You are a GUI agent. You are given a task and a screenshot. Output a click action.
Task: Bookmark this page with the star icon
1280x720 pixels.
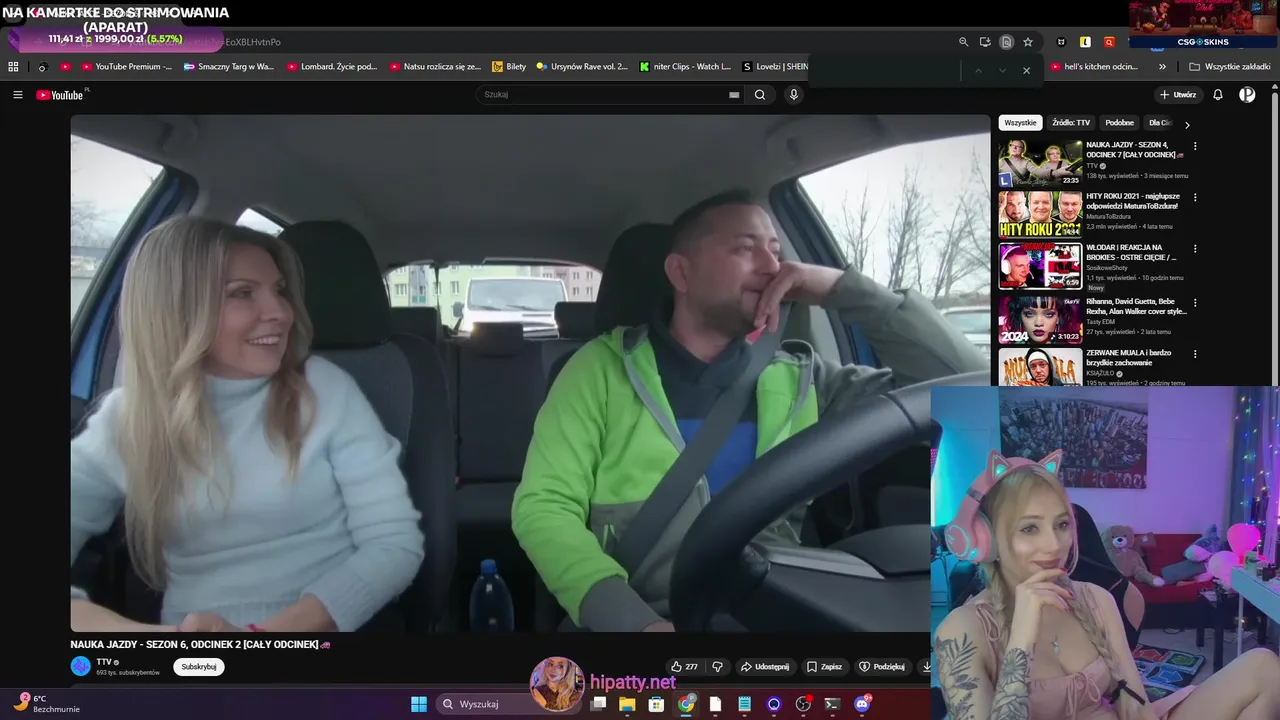click(x=1028, y=42)
